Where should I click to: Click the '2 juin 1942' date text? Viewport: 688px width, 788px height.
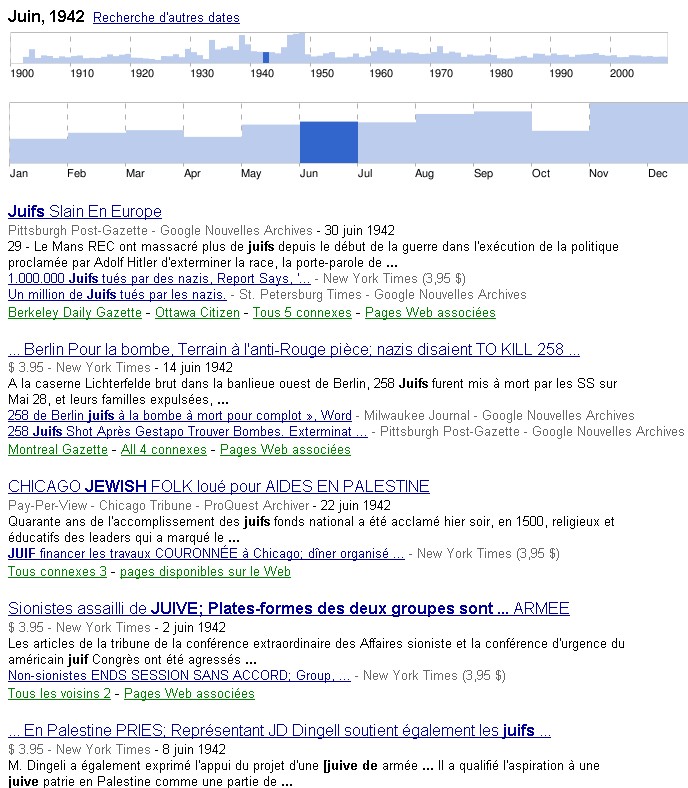(194, 628)
